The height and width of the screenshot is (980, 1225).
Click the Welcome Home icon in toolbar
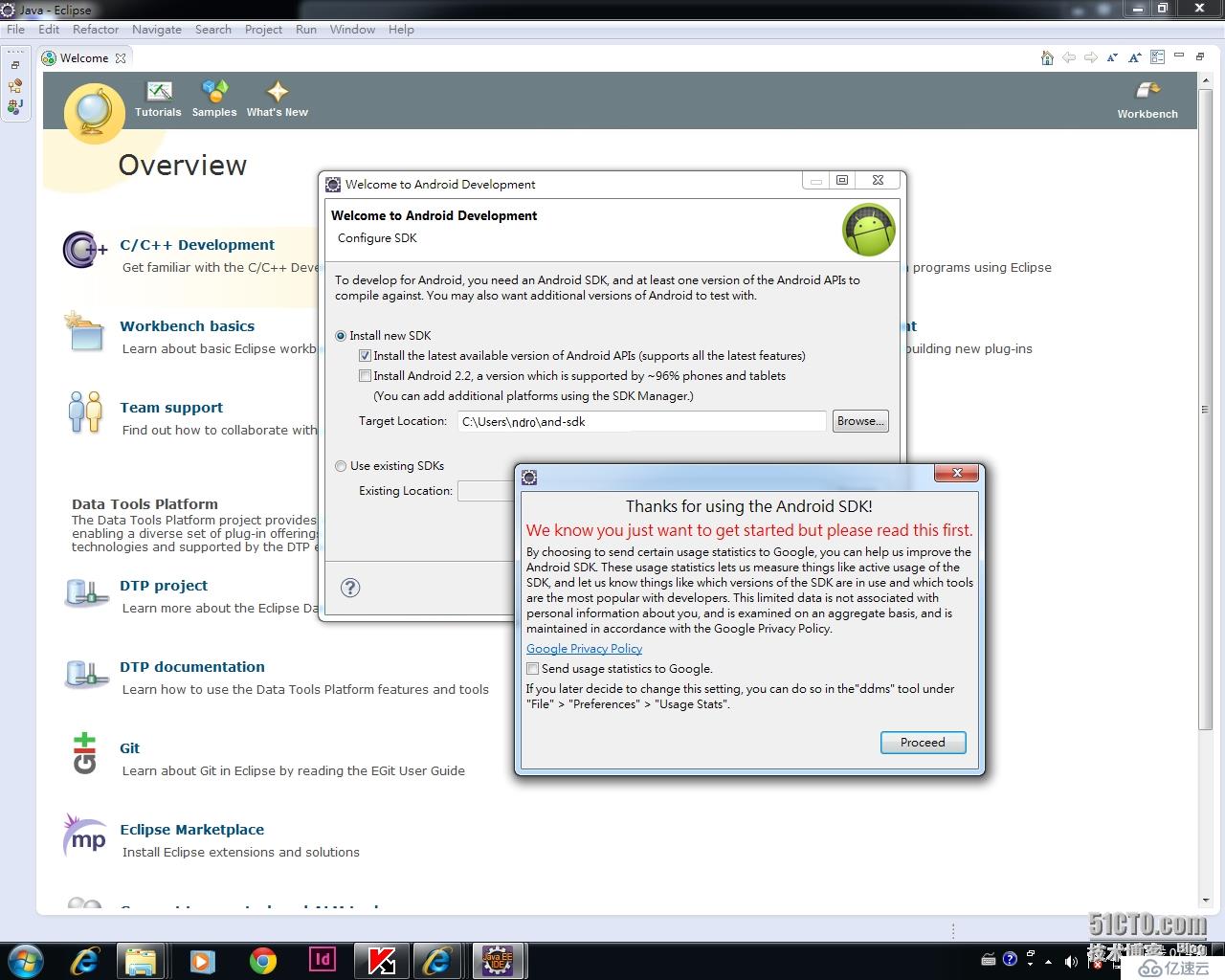tap(1047, 57)
